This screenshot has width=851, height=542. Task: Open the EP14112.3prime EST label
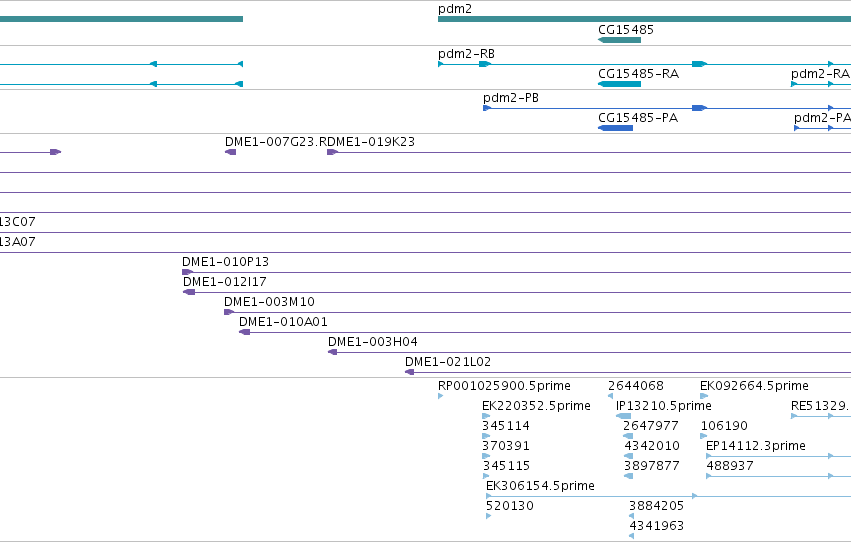[755, 446]
